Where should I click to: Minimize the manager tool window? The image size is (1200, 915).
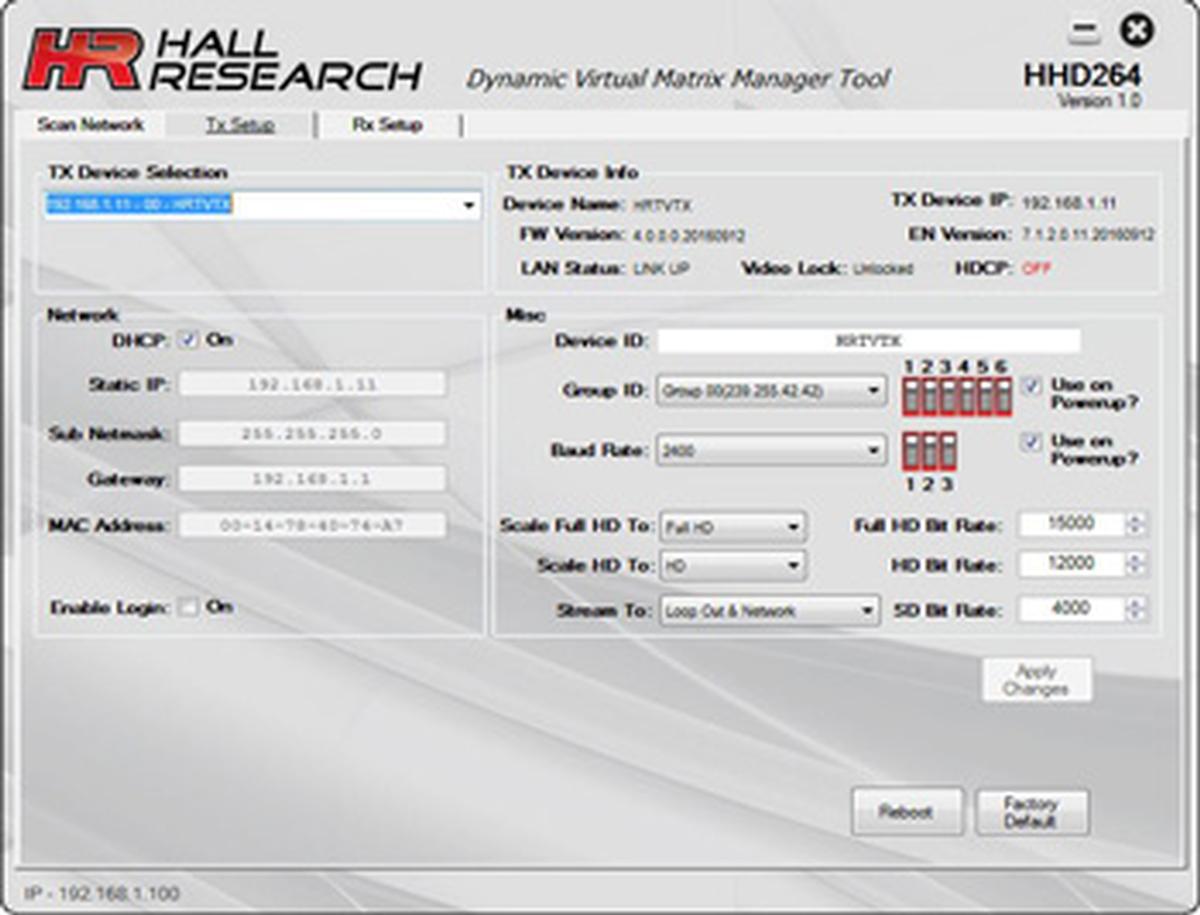(1083, 34)
